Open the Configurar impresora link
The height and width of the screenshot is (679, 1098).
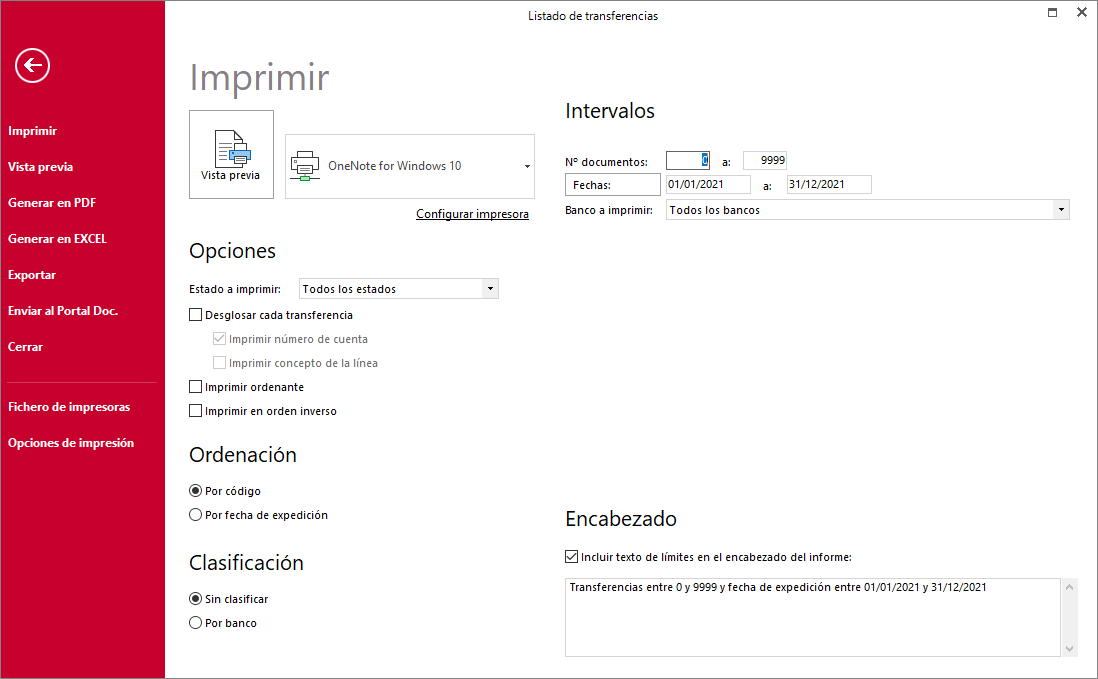pyautogui.click(x=472, y=214)
